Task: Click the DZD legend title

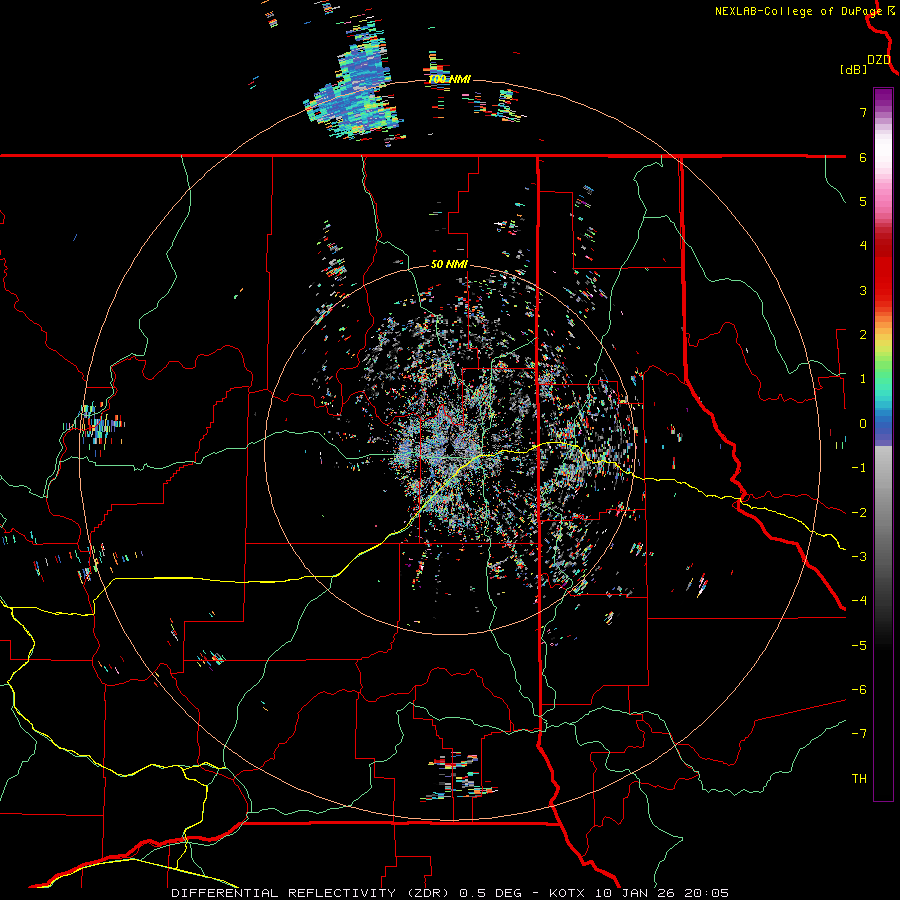Action: pos(879,60)
